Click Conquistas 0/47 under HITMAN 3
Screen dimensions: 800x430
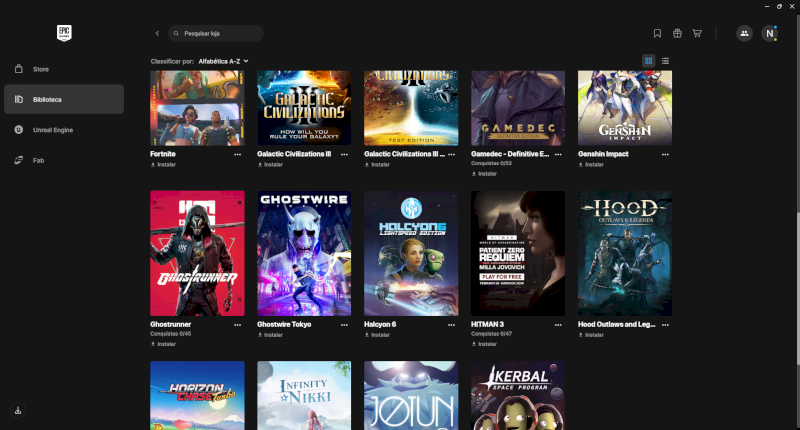pyautogui.click(x=491, y=334)
